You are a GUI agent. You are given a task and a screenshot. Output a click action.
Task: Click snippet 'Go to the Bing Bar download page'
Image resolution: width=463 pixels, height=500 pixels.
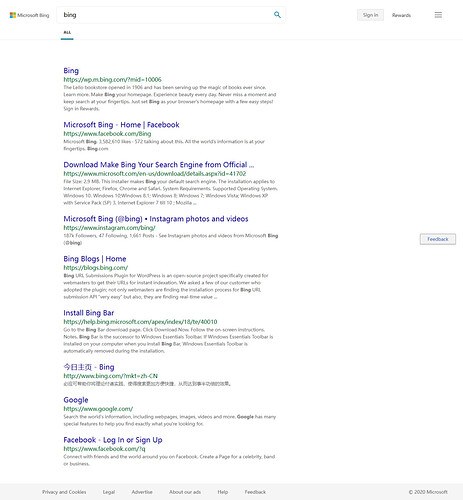click(168, 340)
